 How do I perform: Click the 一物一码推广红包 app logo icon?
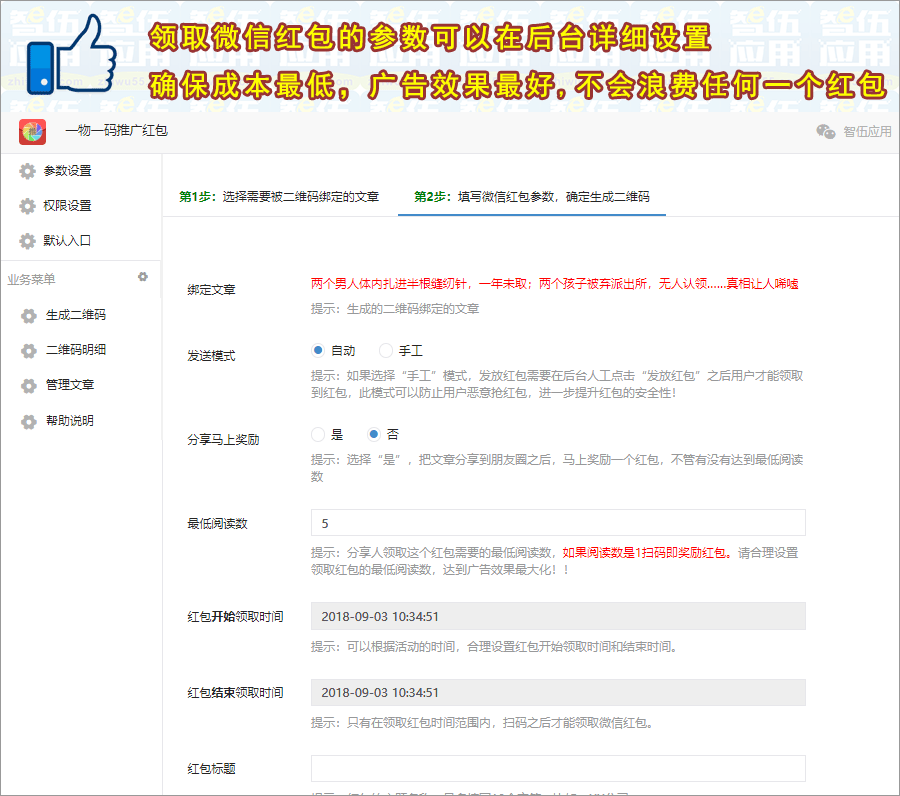[x=32, y=132]
